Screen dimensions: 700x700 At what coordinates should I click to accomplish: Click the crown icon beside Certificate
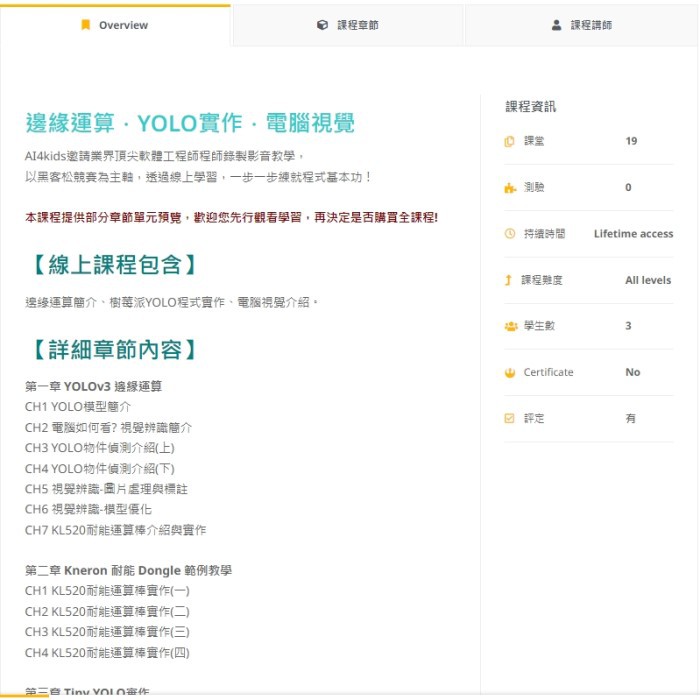pos(510,372)
